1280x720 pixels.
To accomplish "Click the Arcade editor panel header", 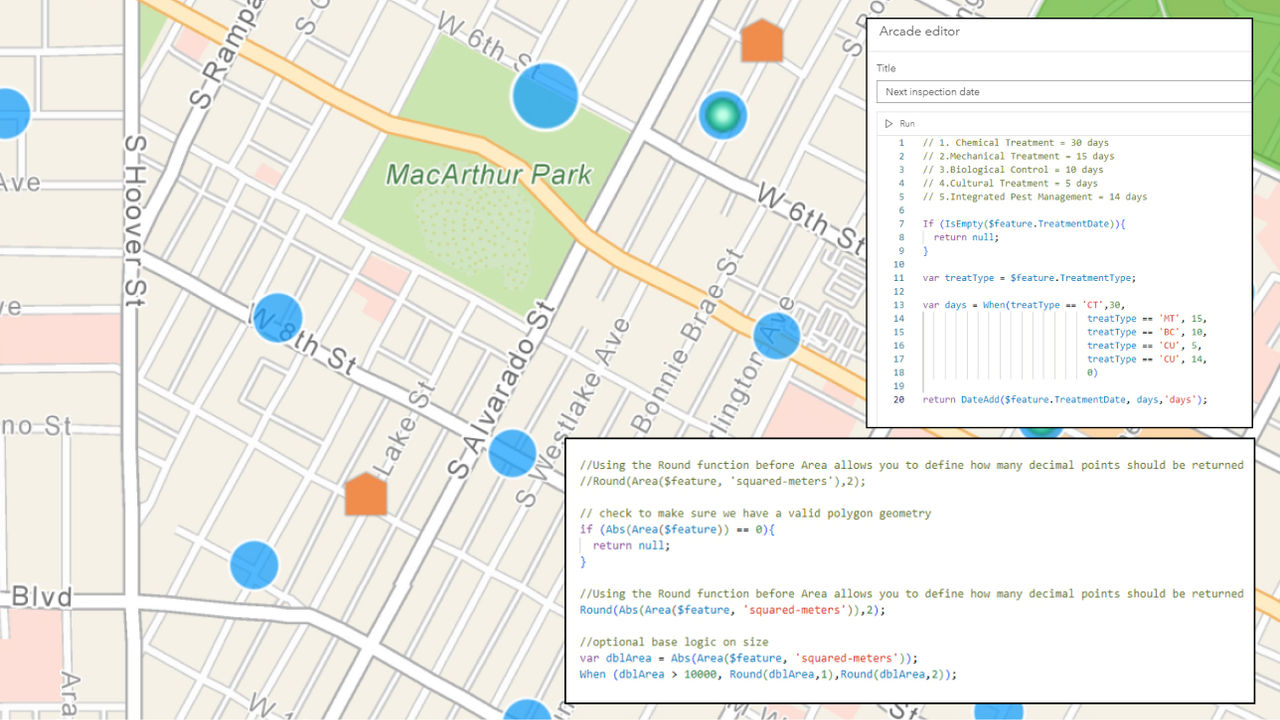I will [918, 31].
